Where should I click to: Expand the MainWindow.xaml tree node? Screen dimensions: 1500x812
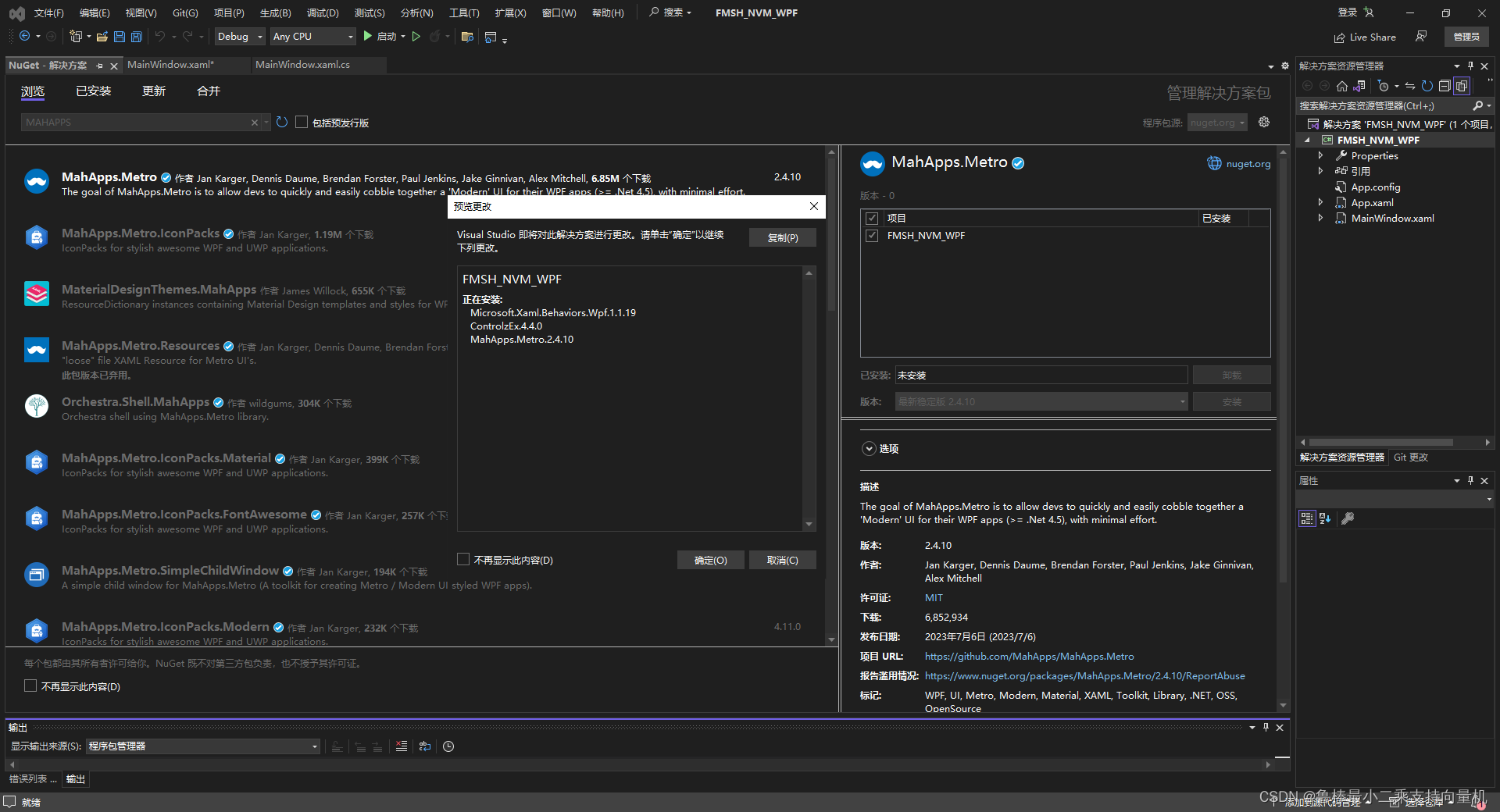(1320, 218)
